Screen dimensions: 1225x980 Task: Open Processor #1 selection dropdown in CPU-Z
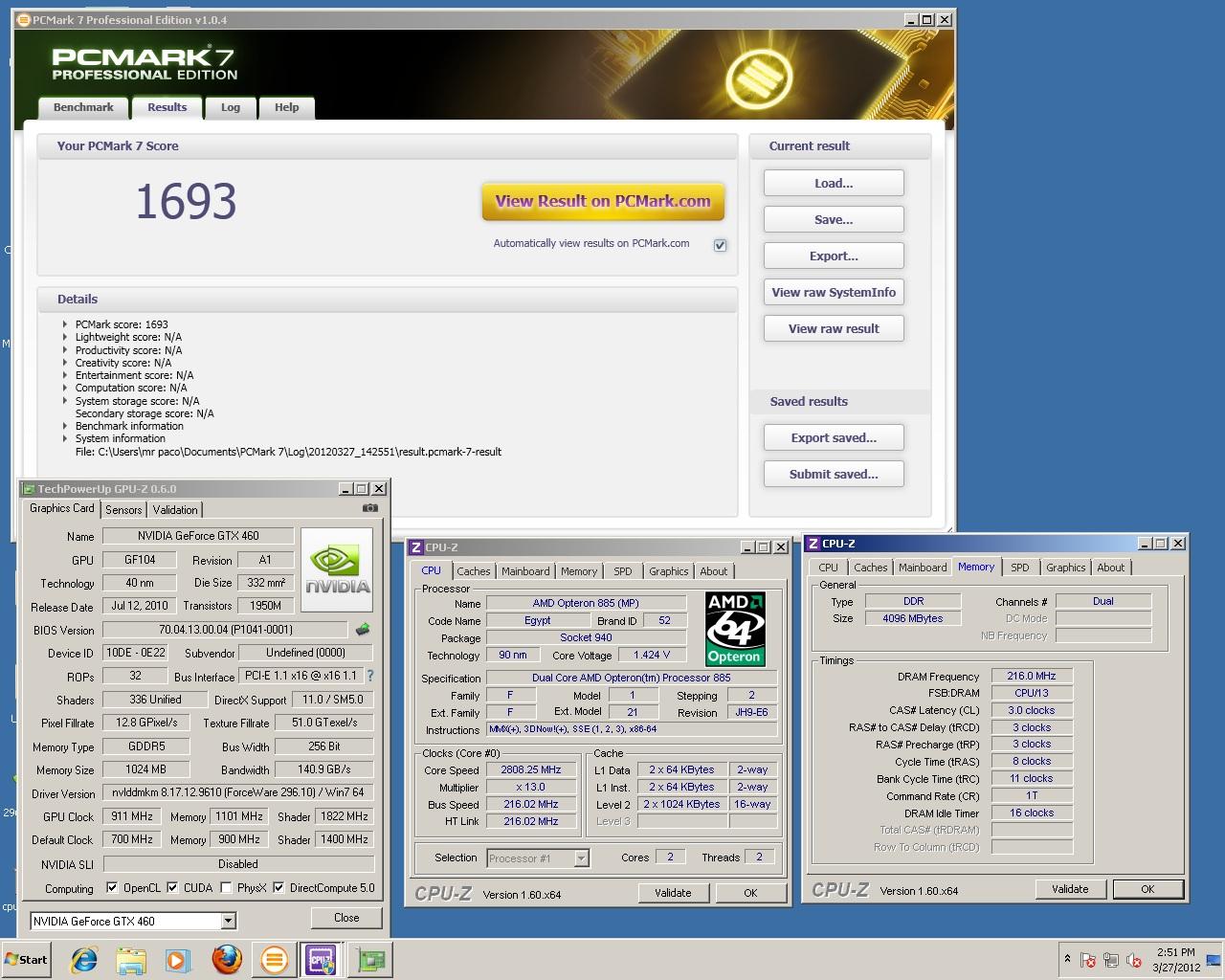point(581,858)
